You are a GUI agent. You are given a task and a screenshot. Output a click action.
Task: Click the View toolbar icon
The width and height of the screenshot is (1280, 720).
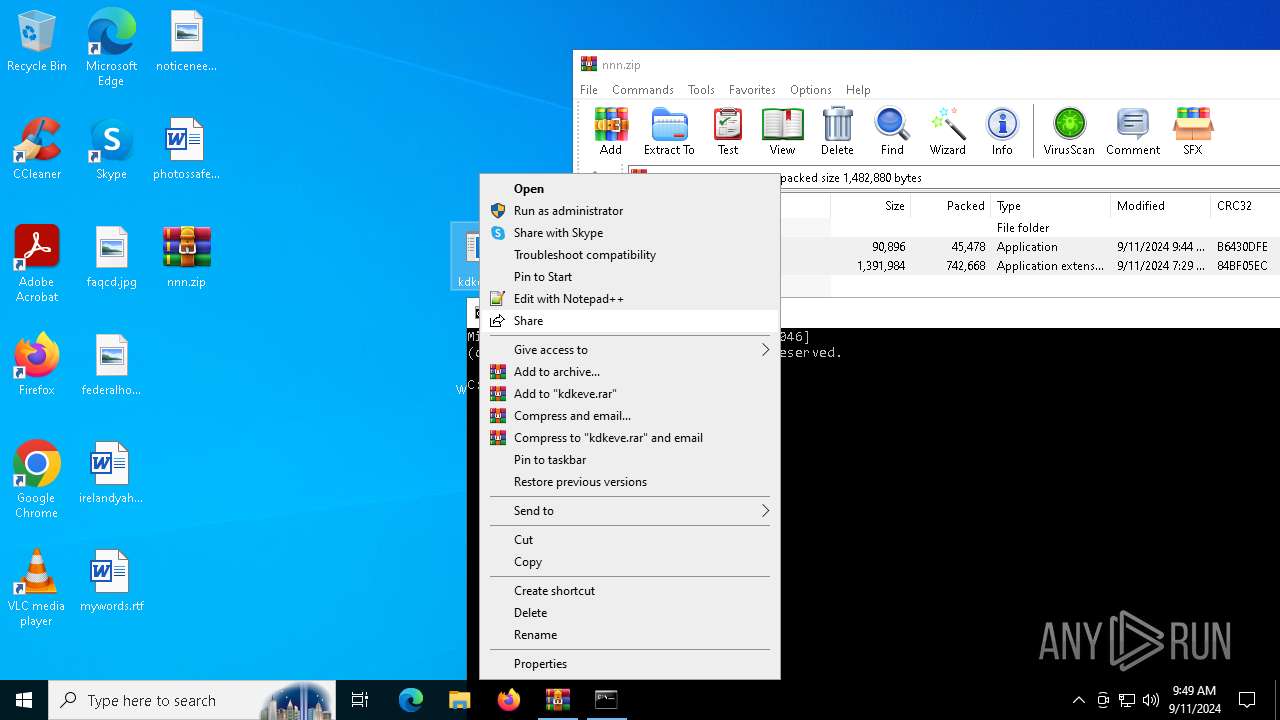pyautogui.click(x=782, y=131)
